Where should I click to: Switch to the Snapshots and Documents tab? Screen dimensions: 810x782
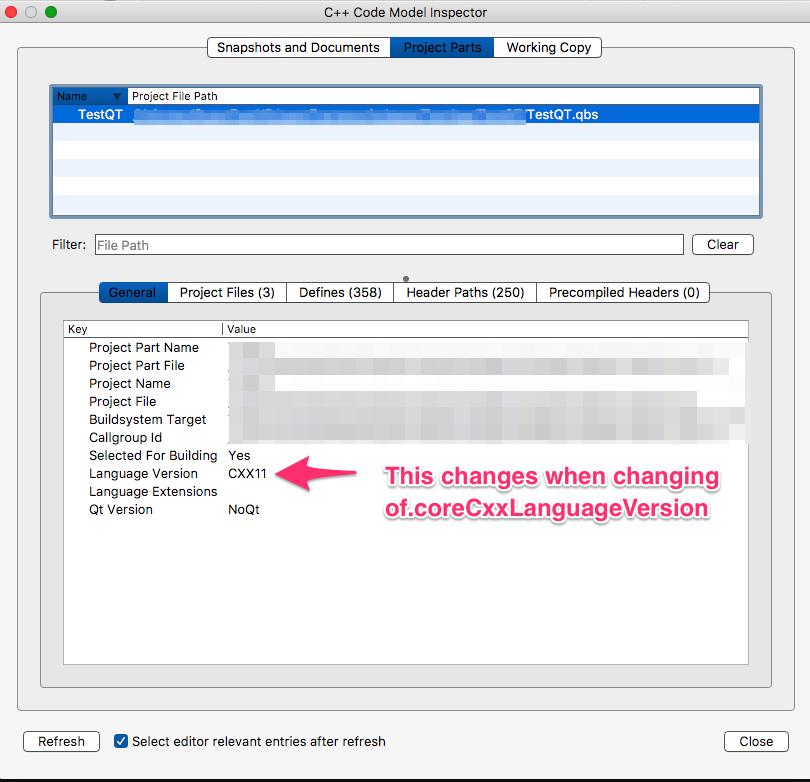coord(298,47)
